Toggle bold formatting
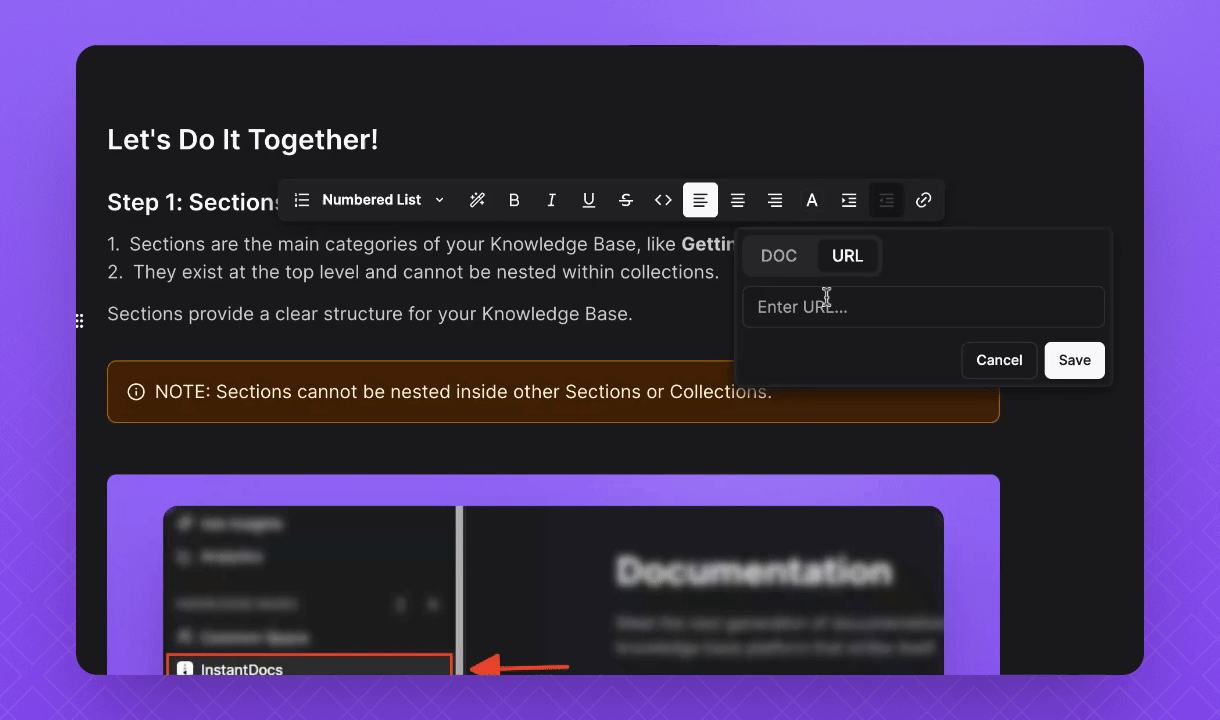1220x720 pixels. coord(514,200)
